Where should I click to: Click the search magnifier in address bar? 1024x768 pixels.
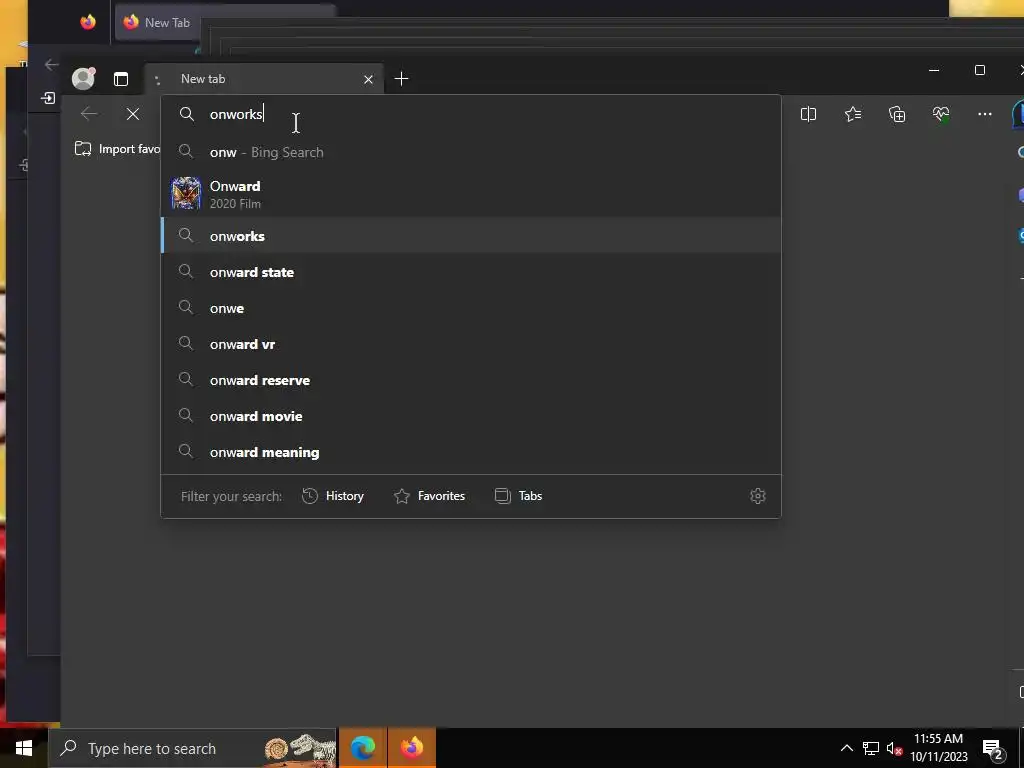click(187, 114)
